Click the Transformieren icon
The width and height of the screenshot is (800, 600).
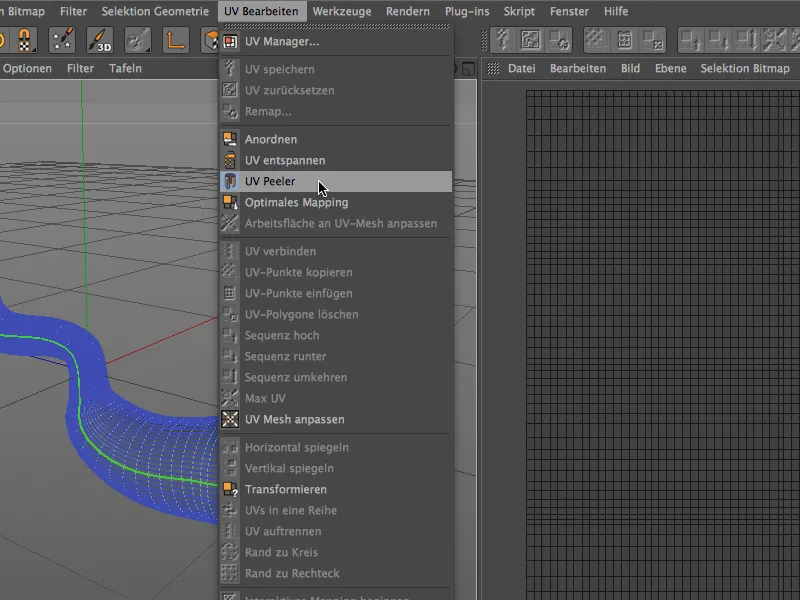coord(230,489)
